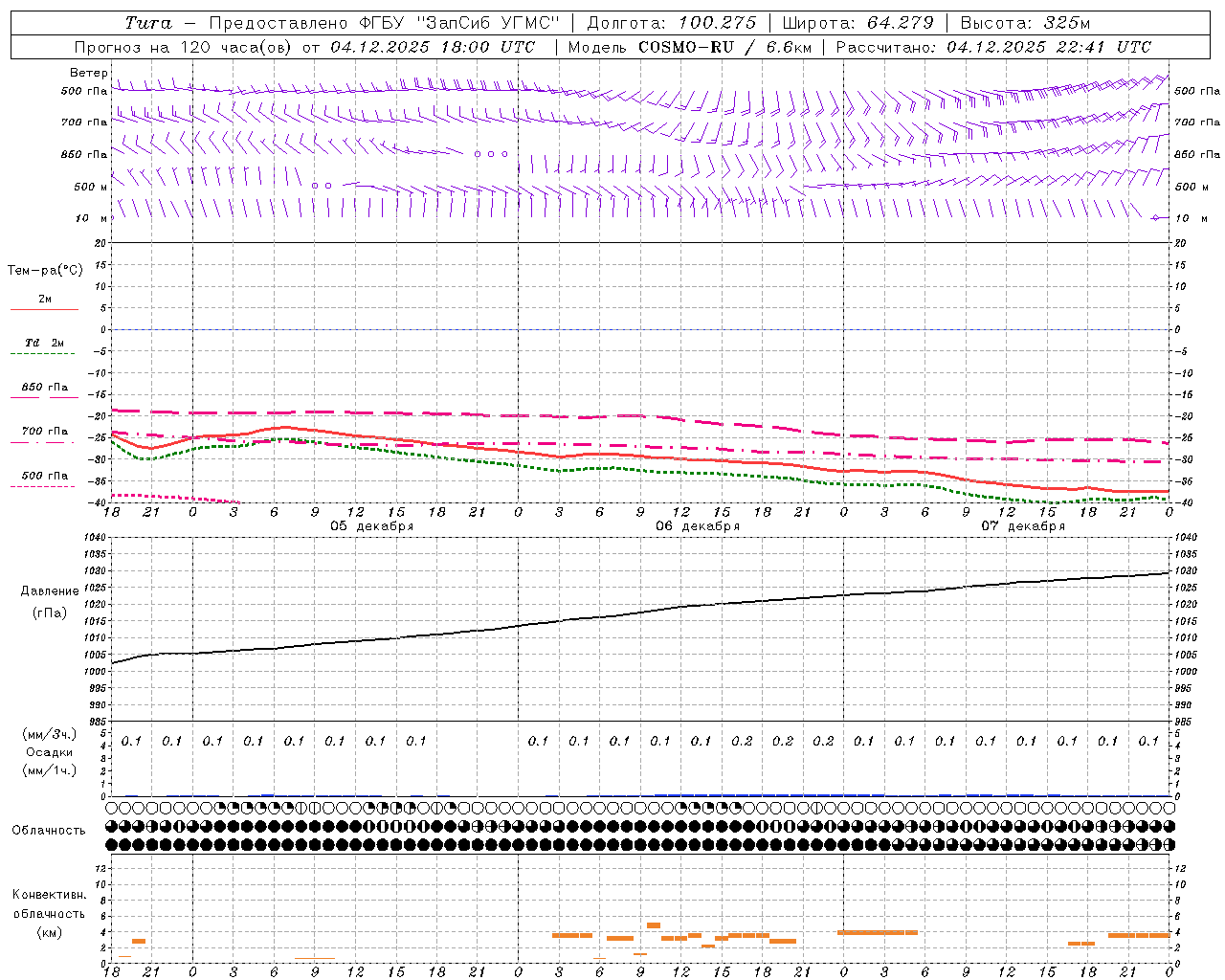Click the "Td 2м" dew point legend entry

click(x=44, y=343)
